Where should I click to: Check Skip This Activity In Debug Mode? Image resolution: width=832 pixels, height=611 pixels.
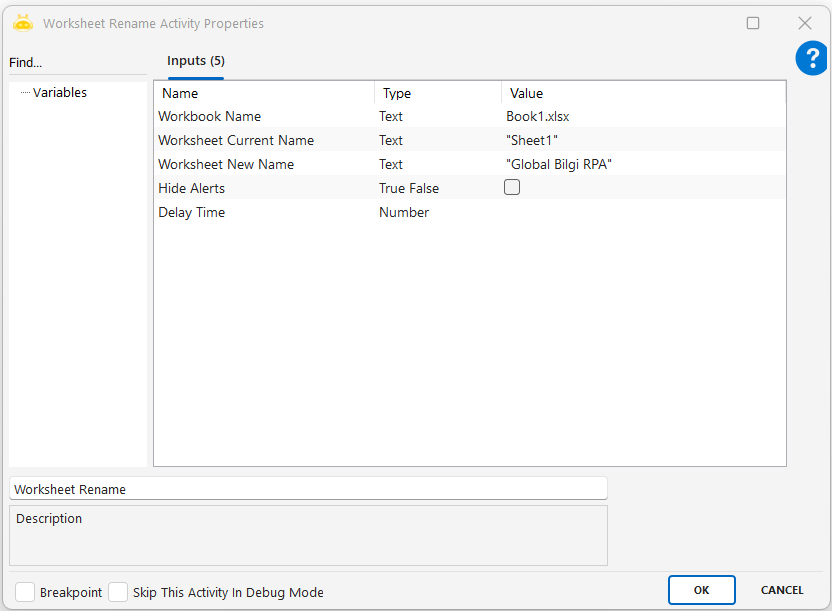pos(118,592)
